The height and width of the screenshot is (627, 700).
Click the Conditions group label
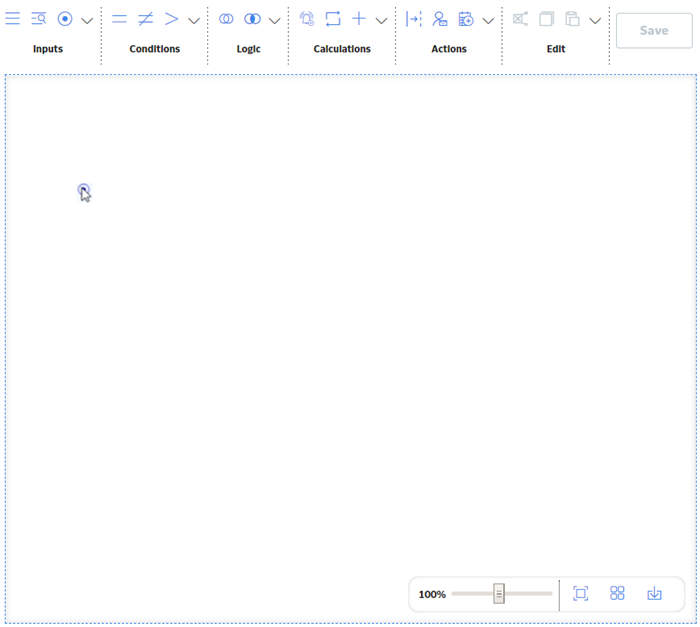pyautogui.click(x=154, y=49)
